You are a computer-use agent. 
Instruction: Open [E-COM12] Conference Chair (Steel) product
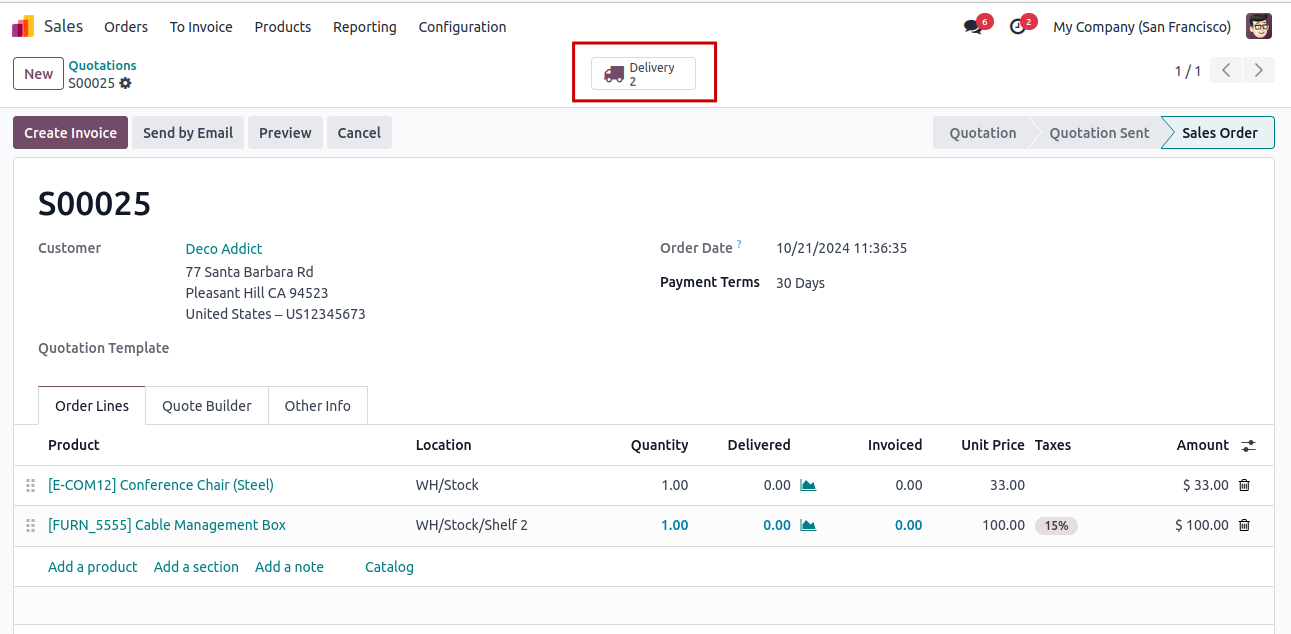click(161, 485)
